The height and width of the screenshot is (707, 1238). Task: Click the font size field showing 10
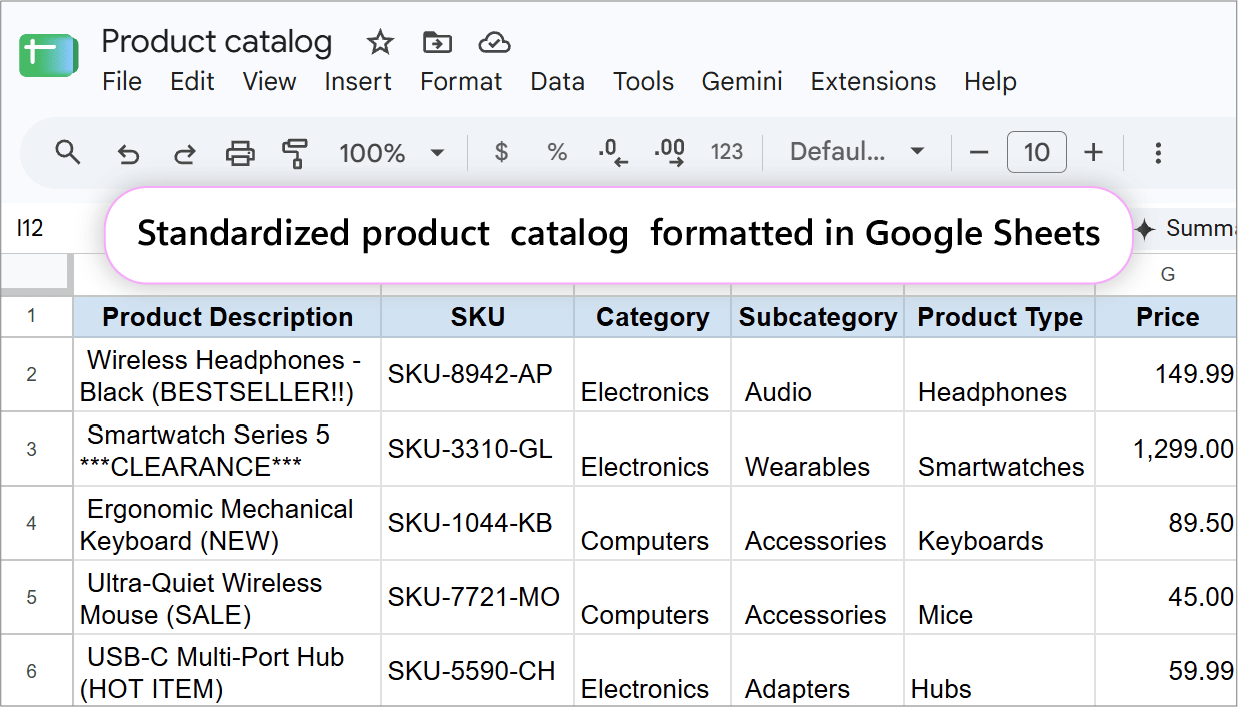click(1037, 153)
